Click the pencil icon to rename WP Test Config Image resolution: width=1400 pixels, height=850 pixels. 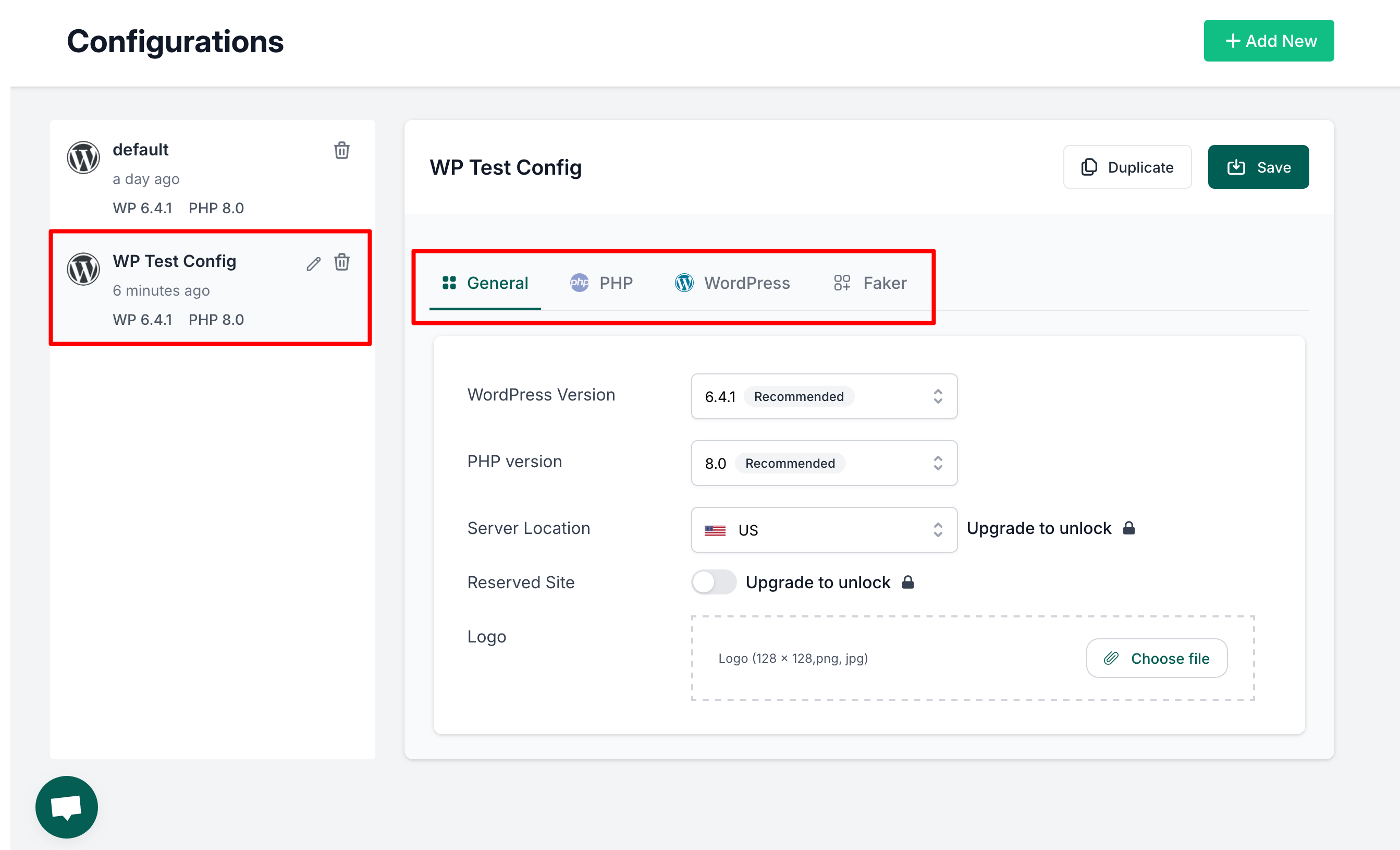pos(313,263)
